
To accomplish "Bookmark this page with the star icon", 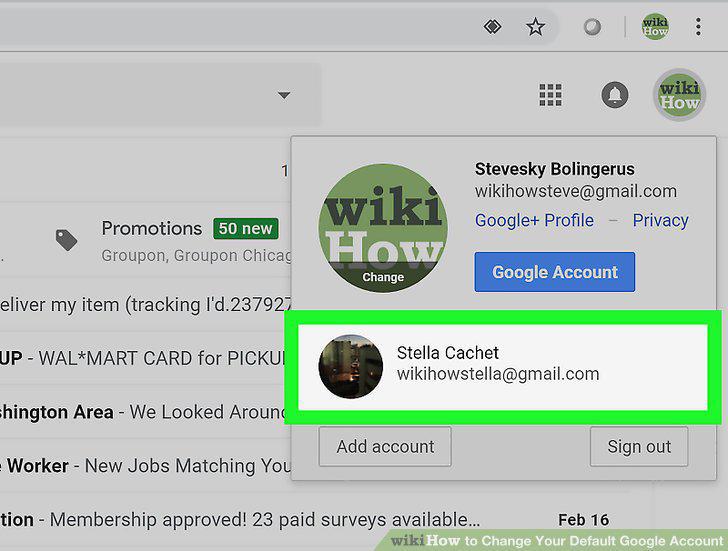I will (535, 27).
